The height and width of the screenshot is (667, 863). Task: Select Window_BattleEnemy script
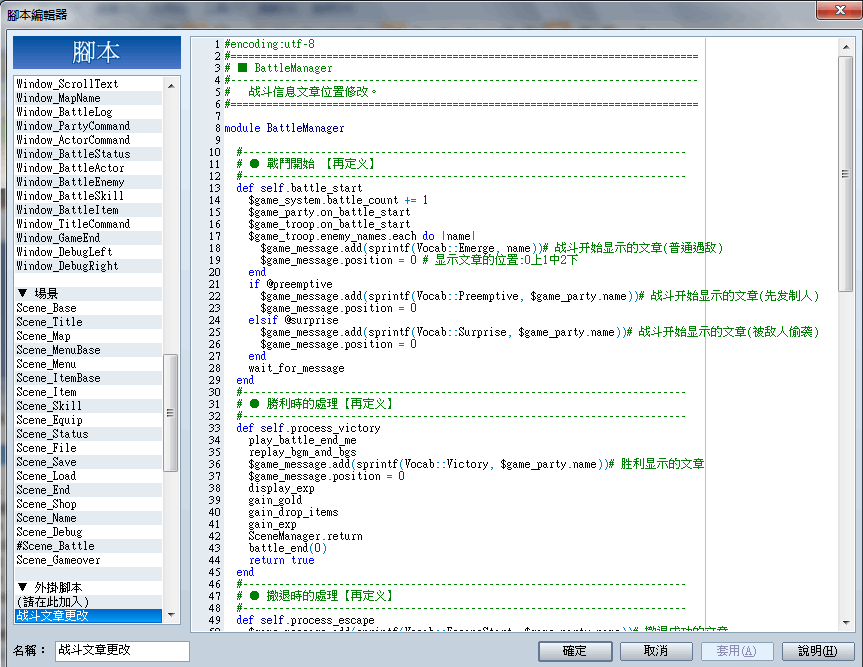(88, 182)
